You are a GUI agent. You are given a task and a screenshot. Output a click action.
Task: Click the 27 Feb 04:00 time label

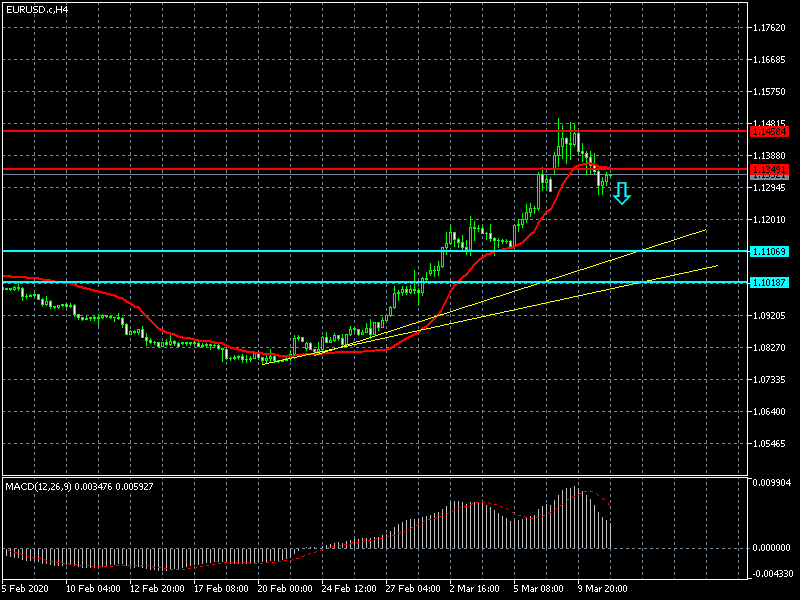click(x=413, y=589)
